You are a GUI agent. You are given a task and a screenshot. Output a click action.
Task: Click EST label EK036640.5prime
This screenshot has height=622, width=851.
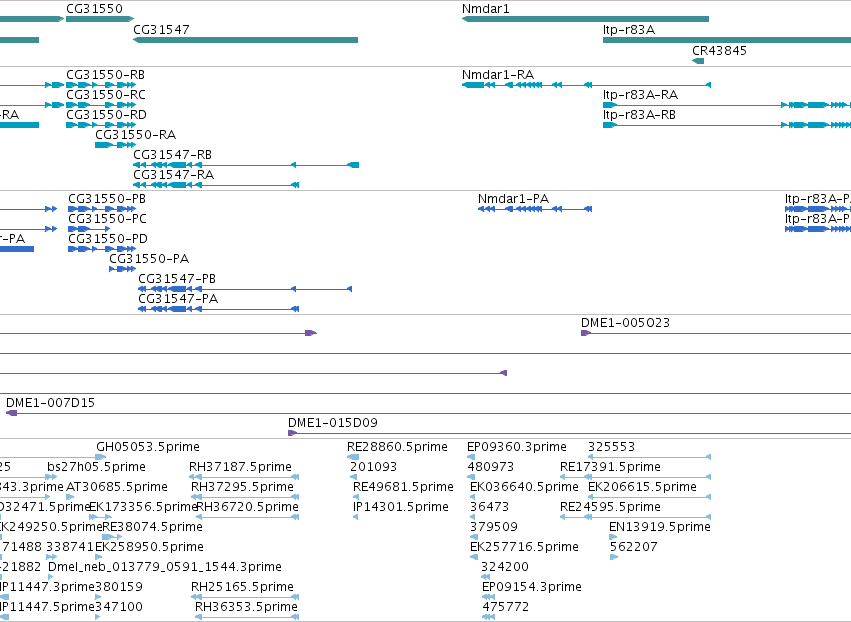(524, 487)
